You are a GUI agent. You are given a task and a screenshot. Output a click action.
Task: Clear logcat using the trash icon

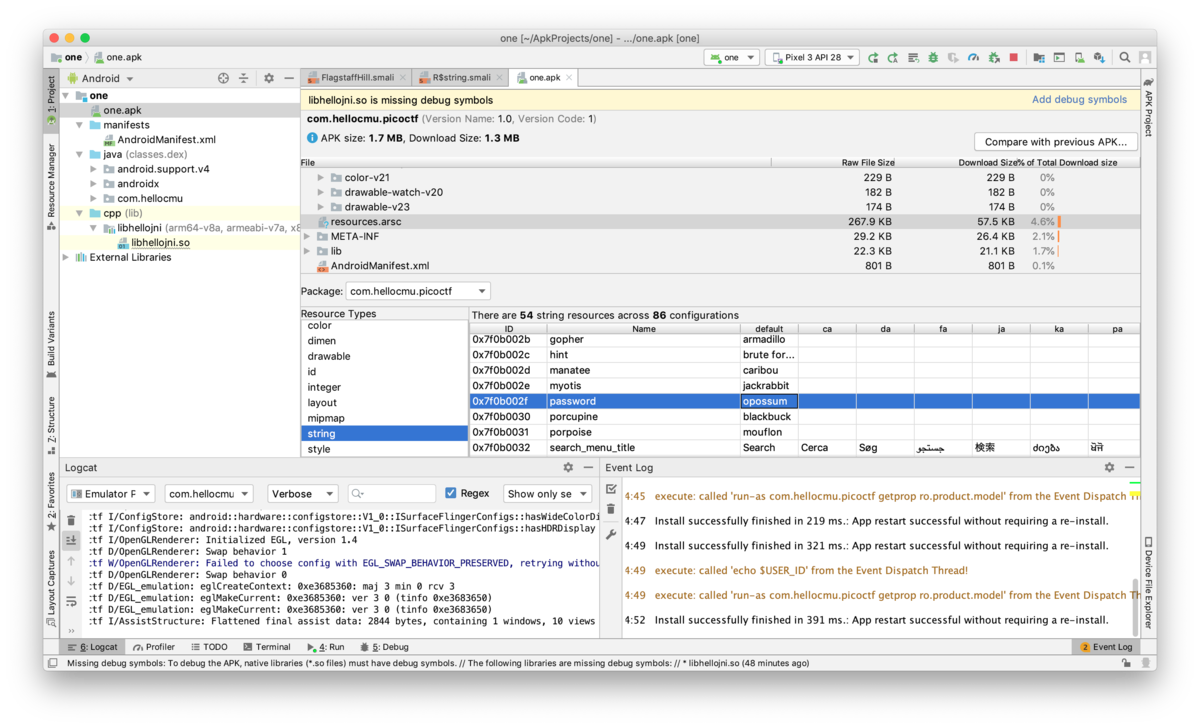pos(71,520)
